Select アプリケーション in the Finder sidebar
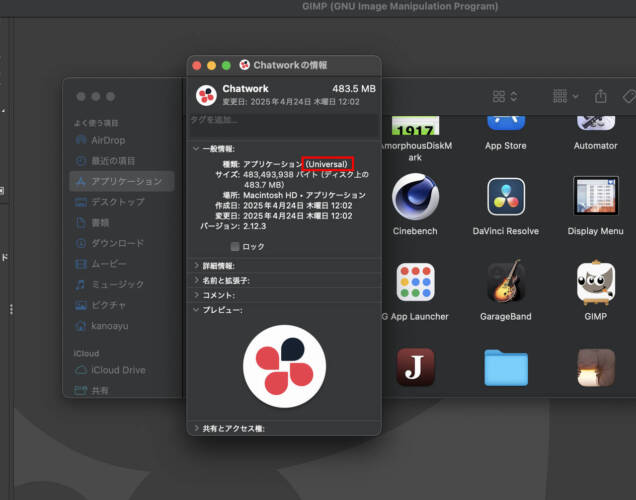636x500 pixels. tap(122, 181)
